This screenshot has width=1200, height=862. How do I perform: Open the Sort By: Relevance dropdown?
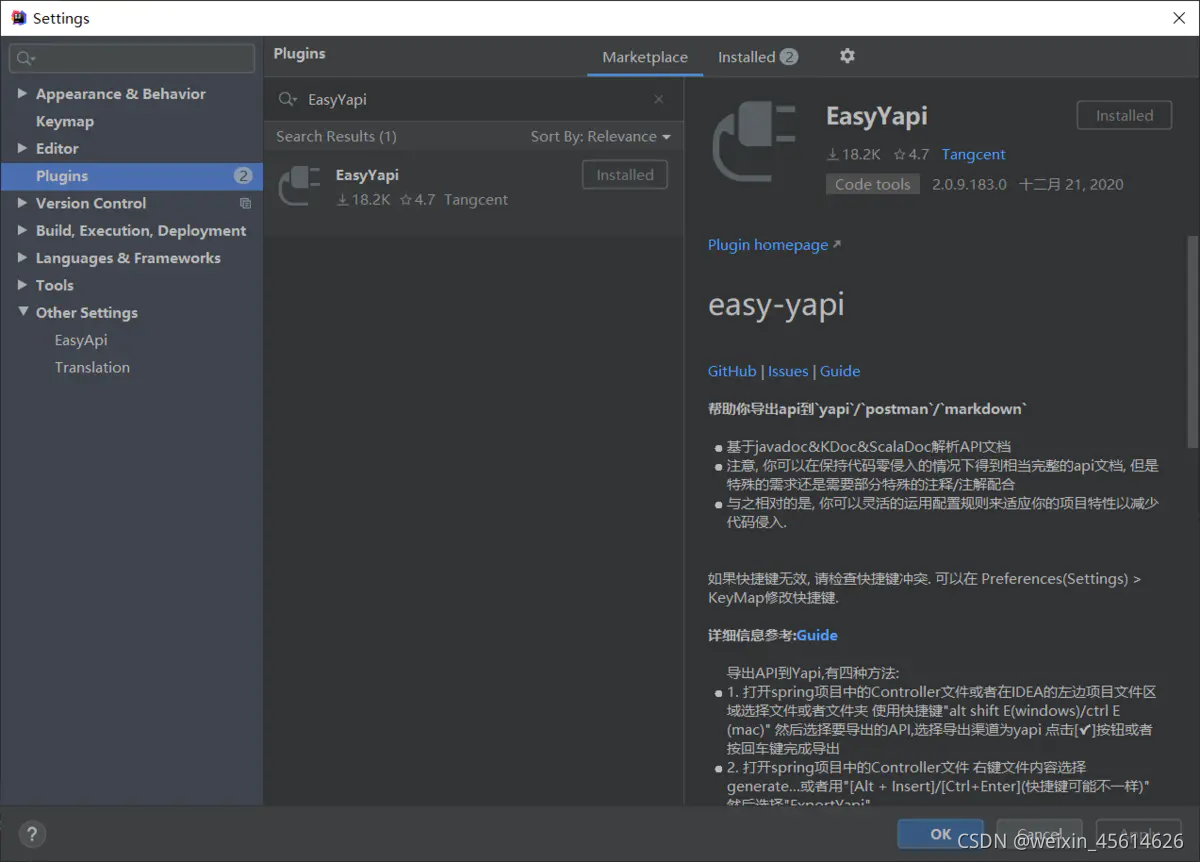tap(600, 136)
